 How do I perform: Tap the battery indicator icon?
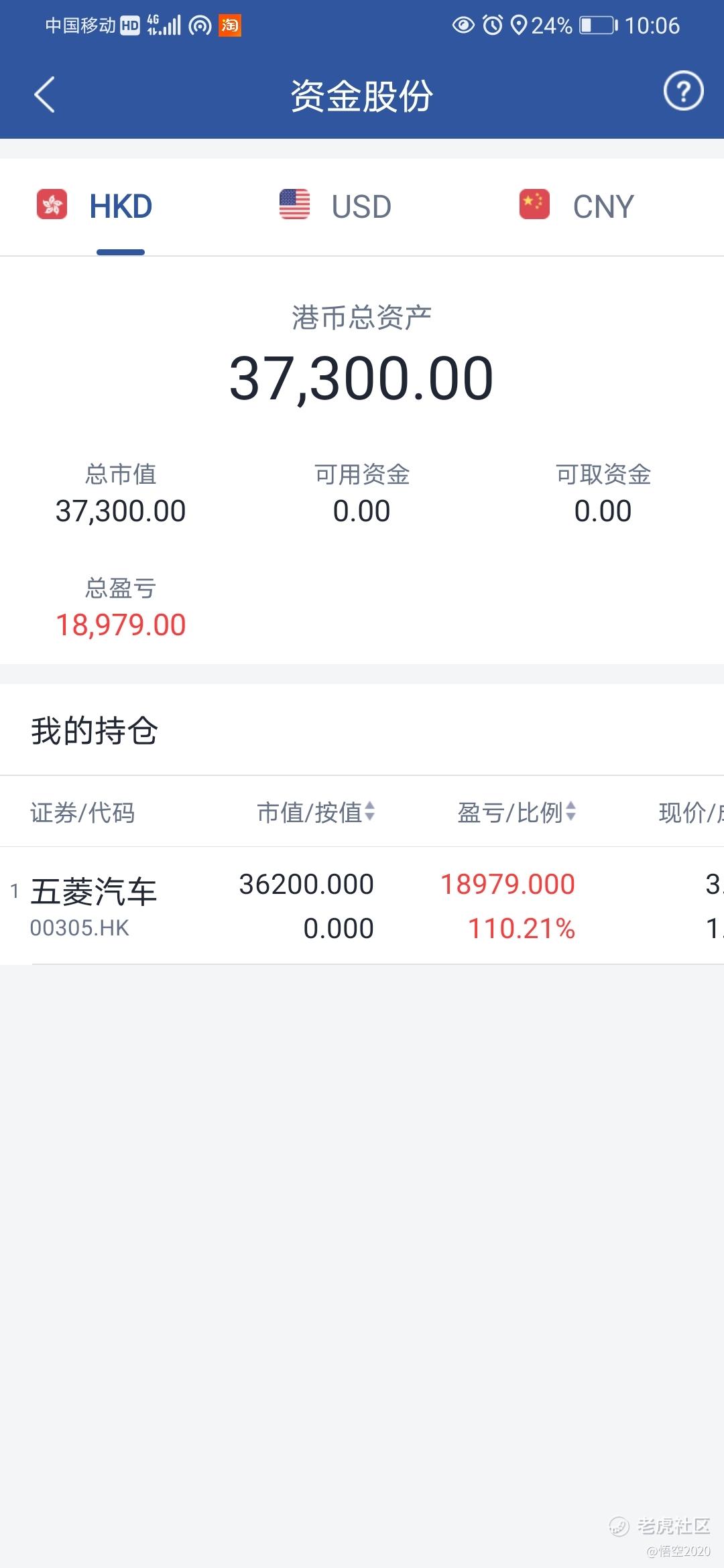(x=598, y=25)
